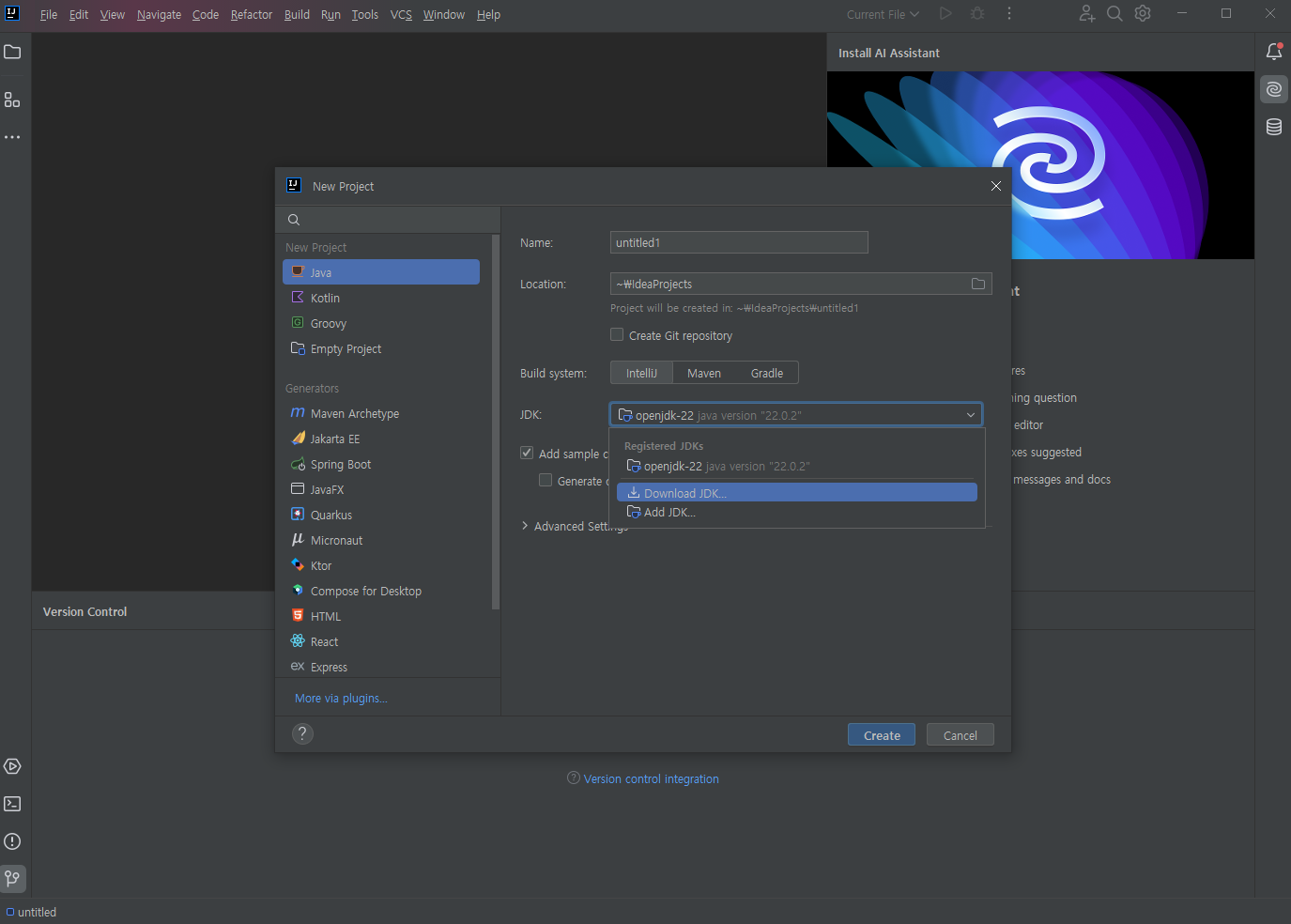
Task: Open the Problems tool window icon
Action: pyautogui.click(x=12, y=841)
